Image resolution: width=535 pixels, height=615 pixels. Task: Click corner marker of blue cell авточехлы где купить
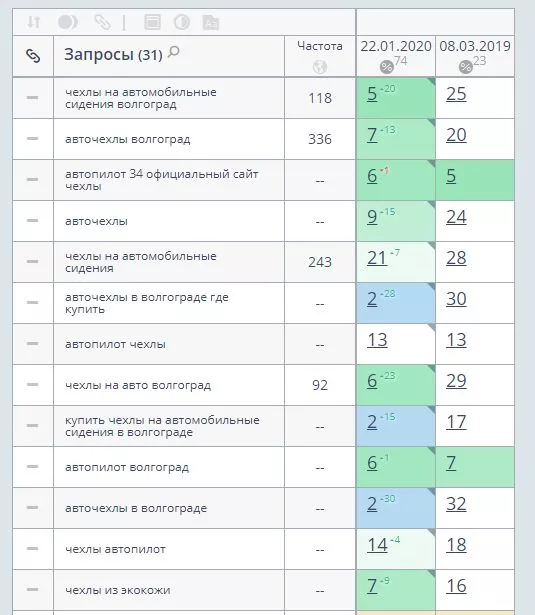tap(431, 287)
